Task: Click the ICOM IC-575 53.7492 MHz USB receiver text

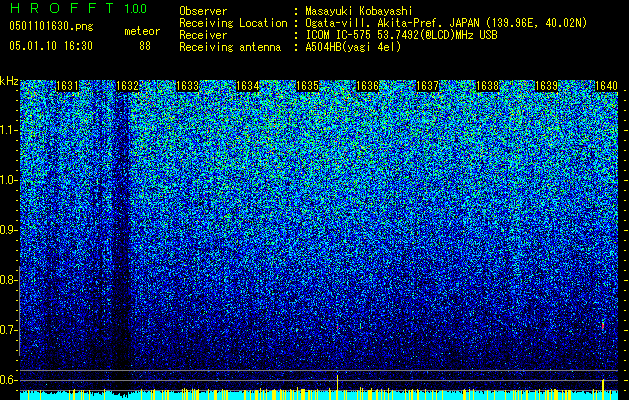Action: coord(401,35)
